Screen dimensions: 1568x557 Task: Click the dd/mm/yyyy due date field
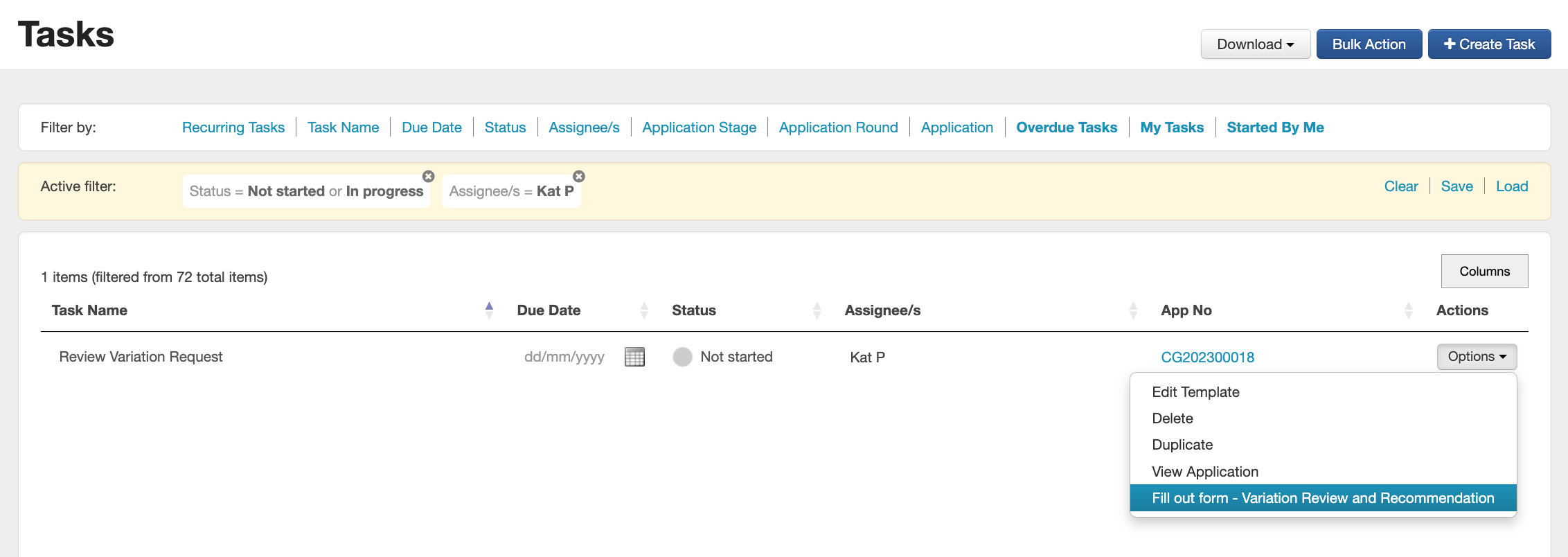pyautogui.click(x=564, y=357)
